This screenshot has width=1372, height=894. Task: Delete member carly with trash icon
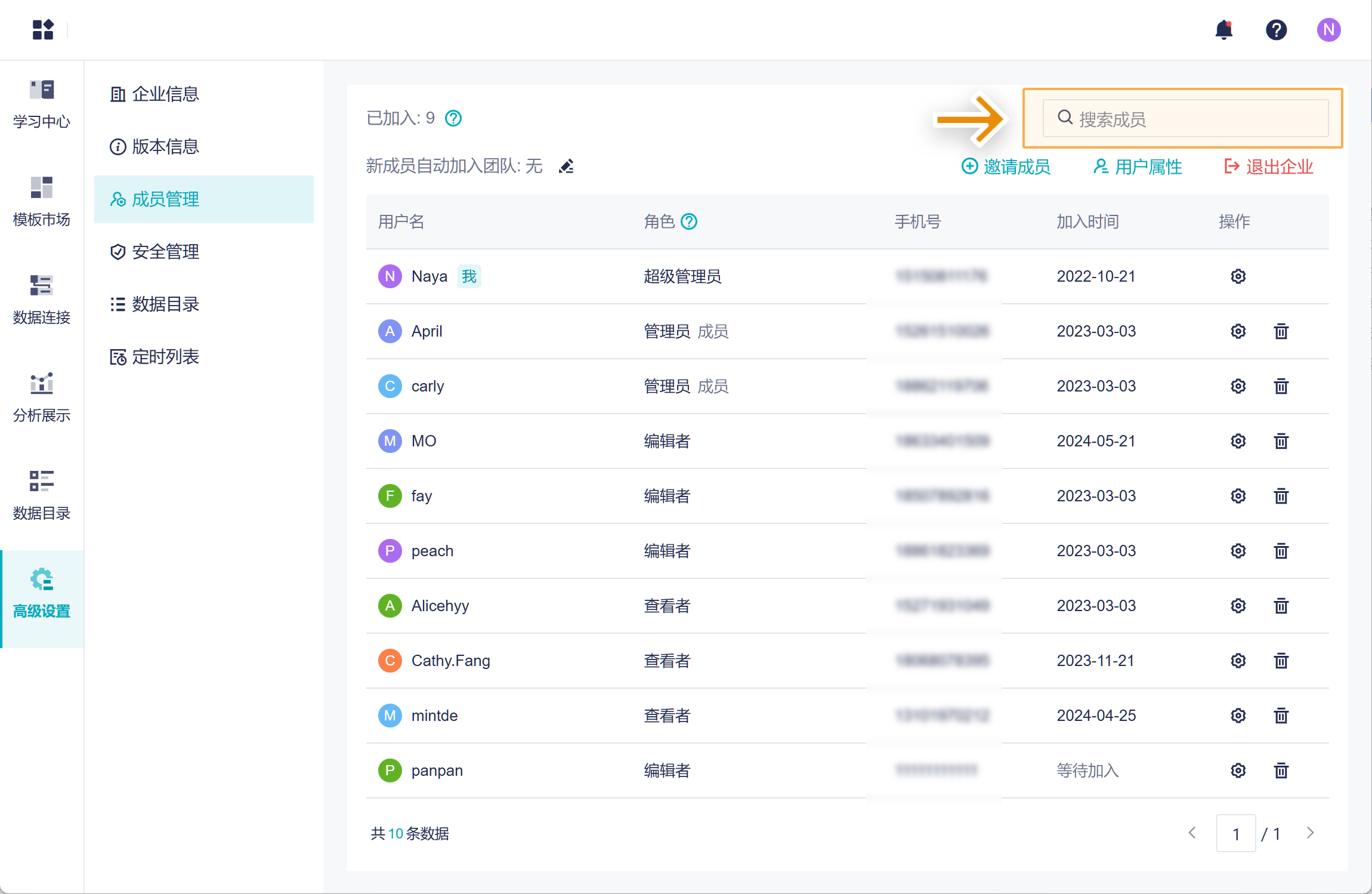pos(1281,386)
